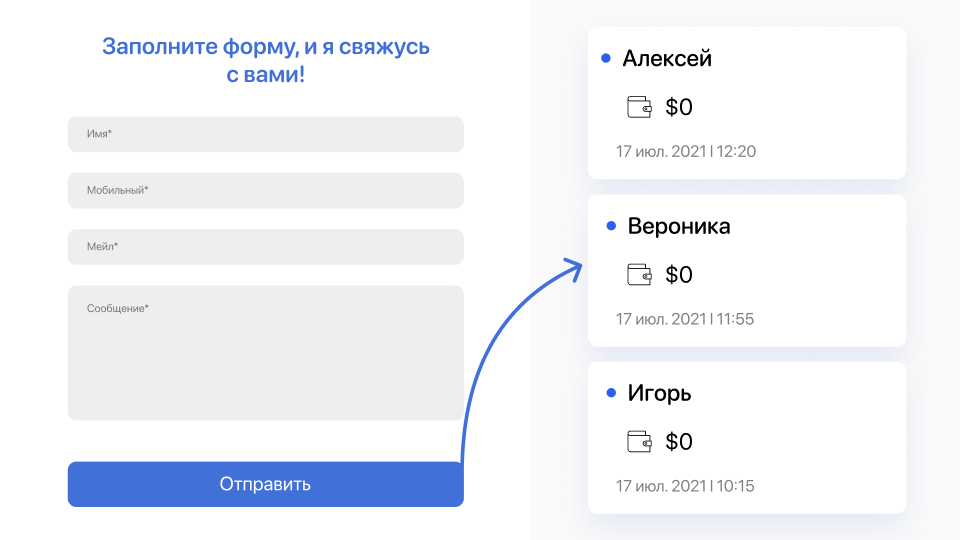960x540 pixels.
Task: Click the heading Заполните форму, и я свяжусь
Action: (266, 47)
